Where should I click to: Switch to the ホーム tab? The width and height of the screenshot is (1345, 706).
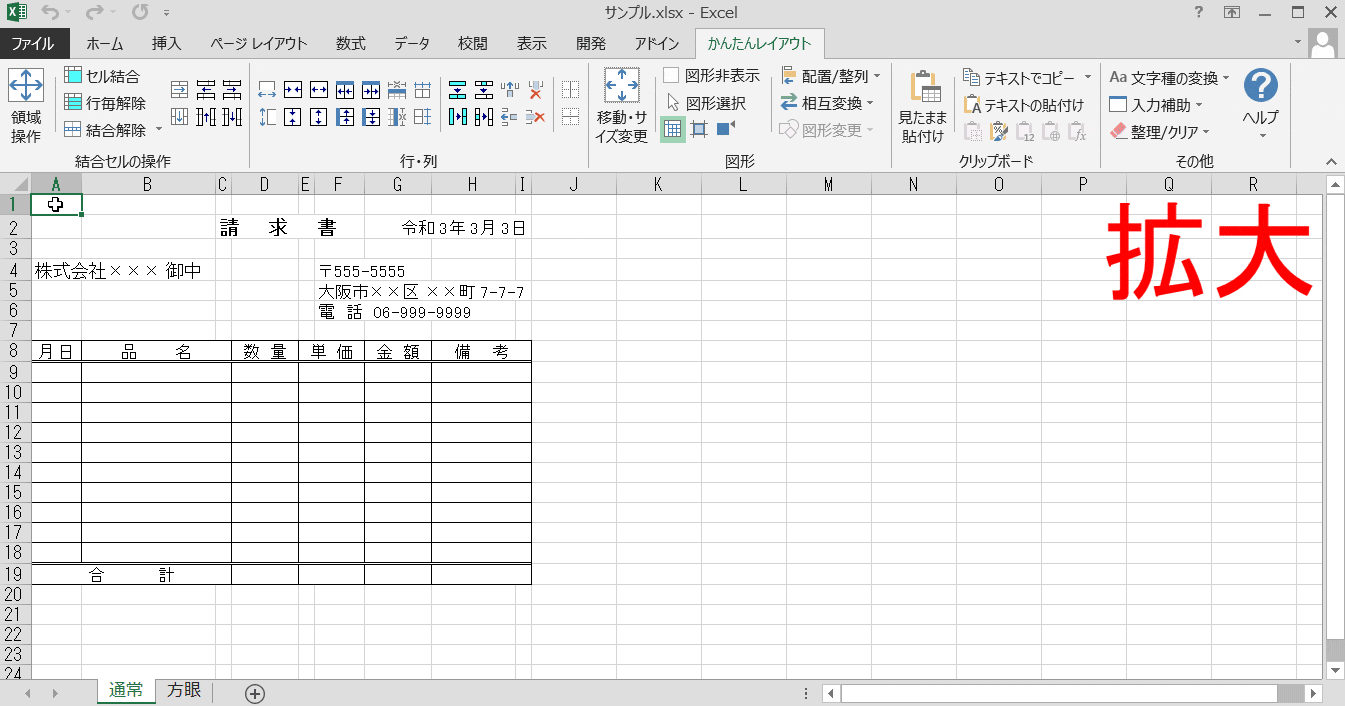(x=105, y=43)
